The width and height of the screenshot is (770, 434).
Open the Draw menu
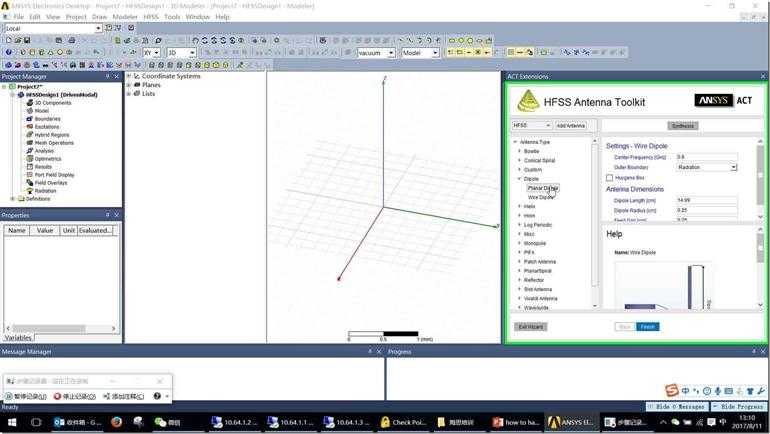click(100, 17)
